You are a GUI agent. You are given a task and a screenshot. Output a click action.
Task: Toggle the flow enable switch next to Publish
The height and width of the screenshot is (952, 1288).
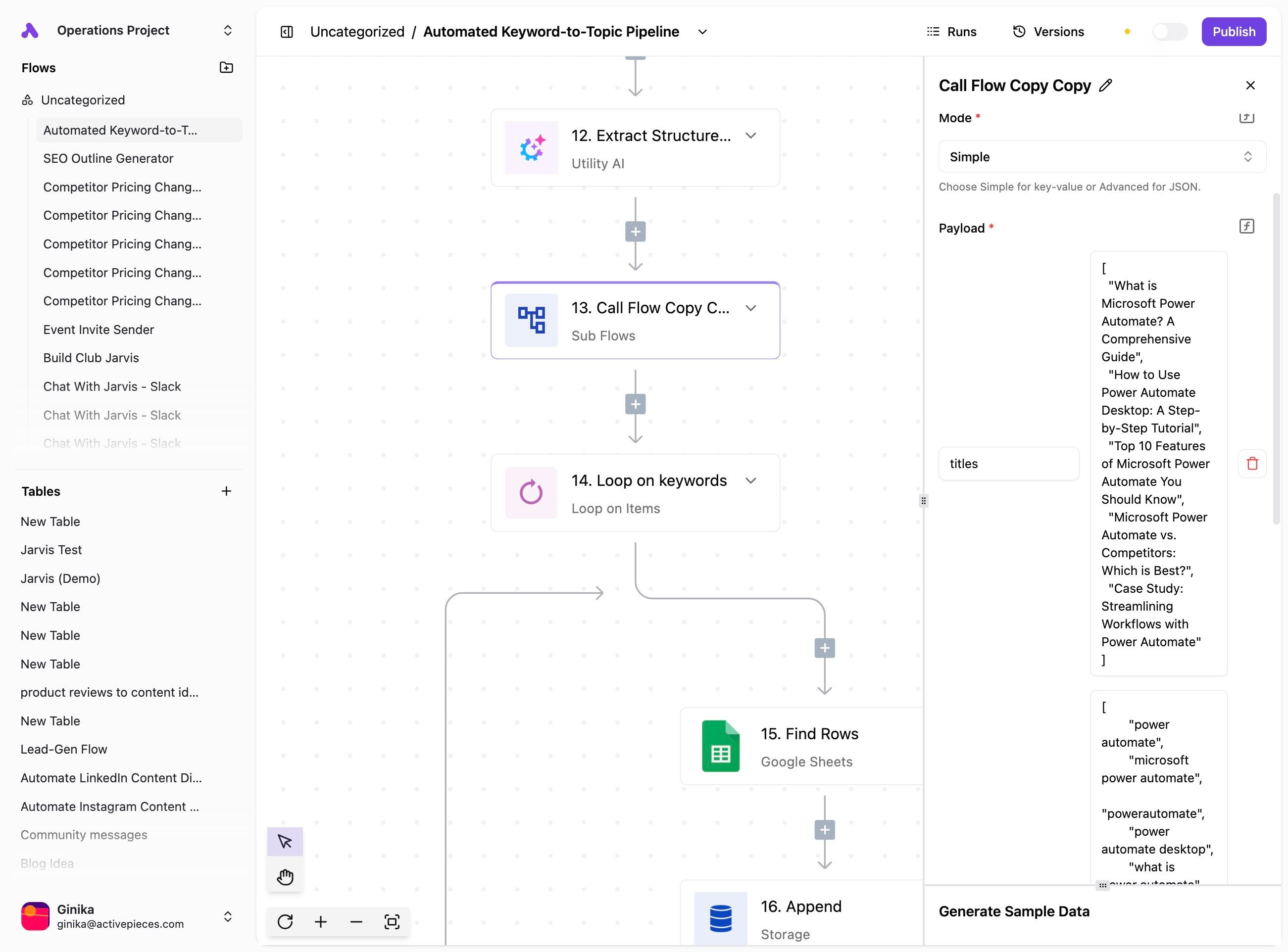pyautogui.click(x=1169, y=32)
